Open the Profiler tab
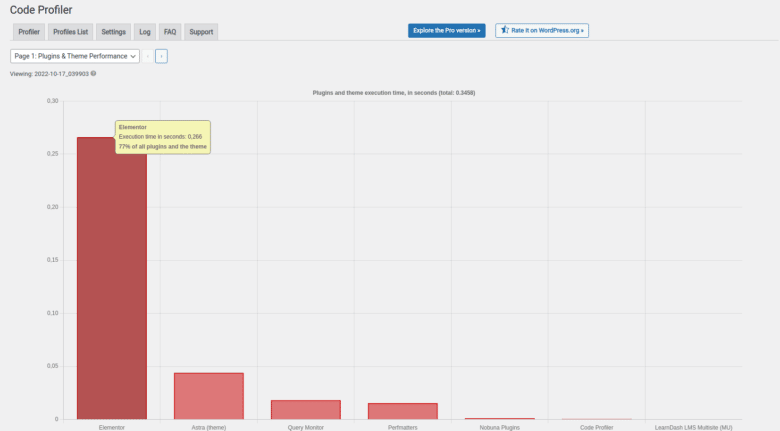 29,32
